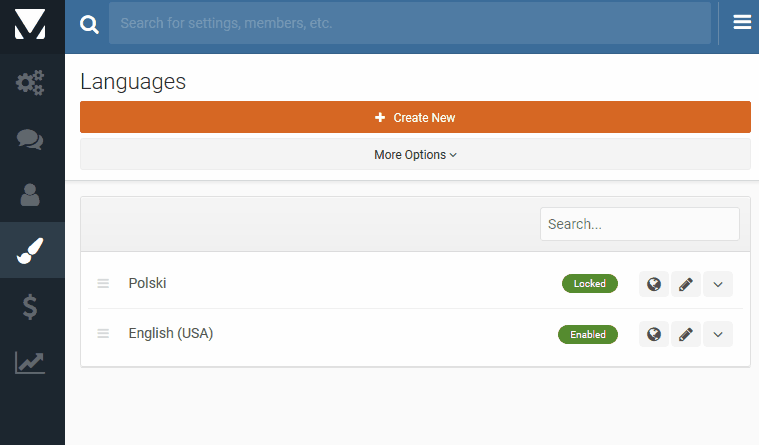Click the globe translate icon for Polski
This screenshot has height=445, width=759.
[654, 284]
